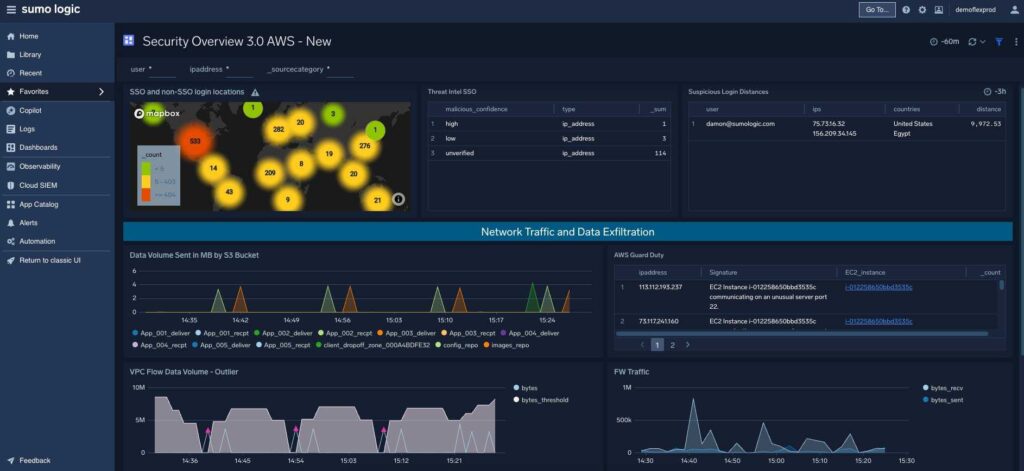Screen dimensions: 1024x471
Task: Click the Alerts bell icon
Action: [10, 223]
